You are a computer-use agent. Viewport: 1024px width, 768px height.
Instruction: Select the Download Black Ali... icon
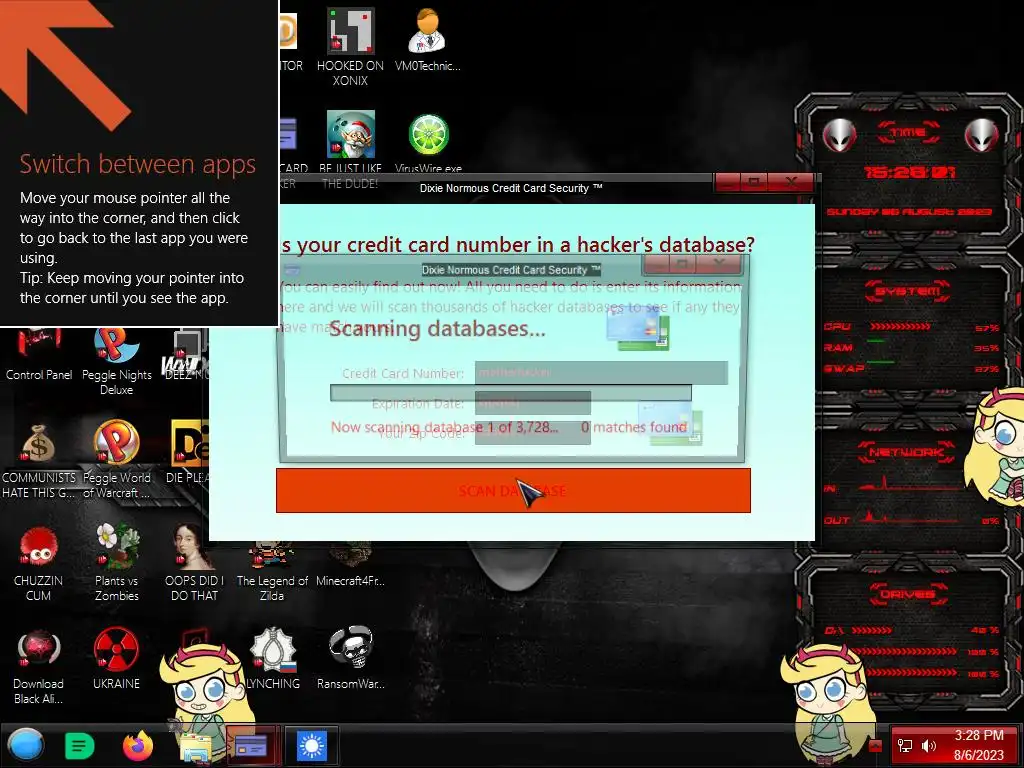pyautogui.click(x=39, y=650)
